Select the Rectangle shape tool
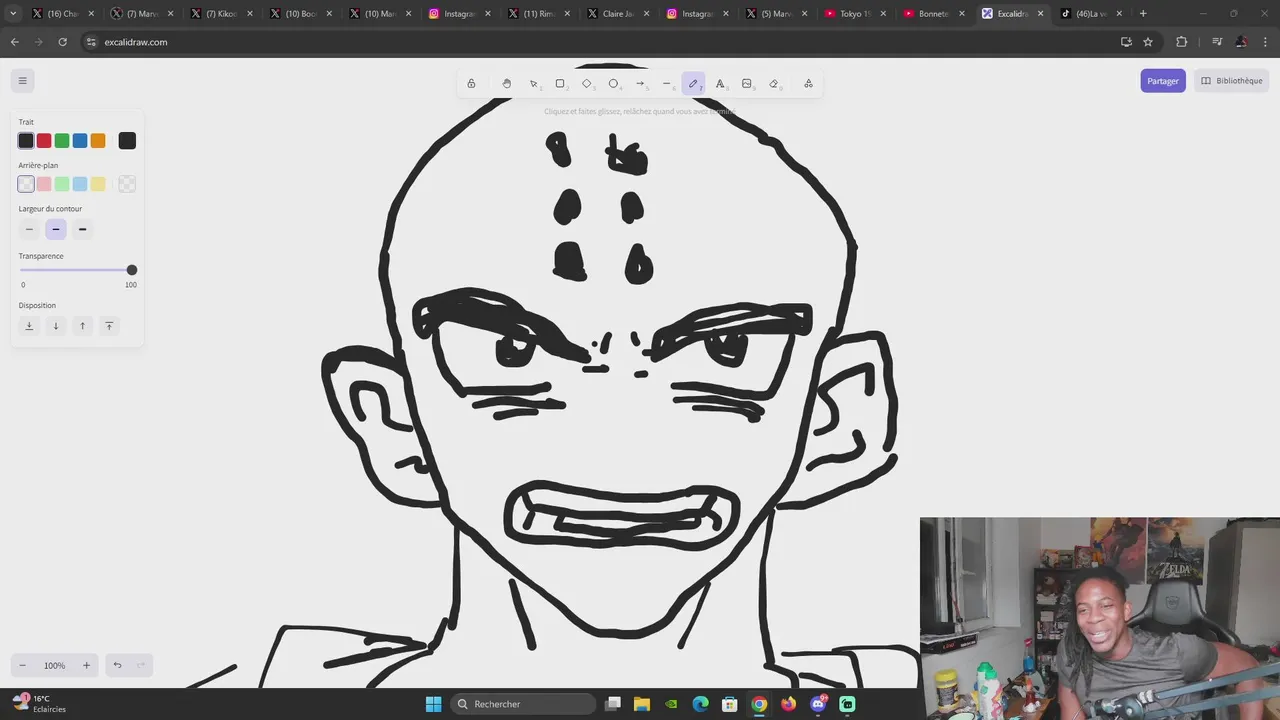This screenshot has width=1280, height=720. click(x=560, y=83)
